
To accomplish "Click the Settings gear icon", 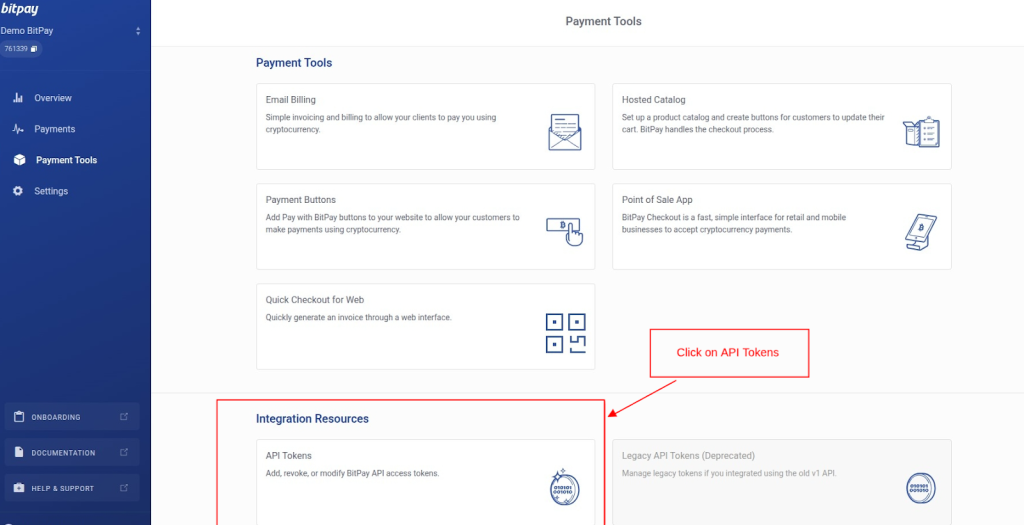I will (18, 191).
